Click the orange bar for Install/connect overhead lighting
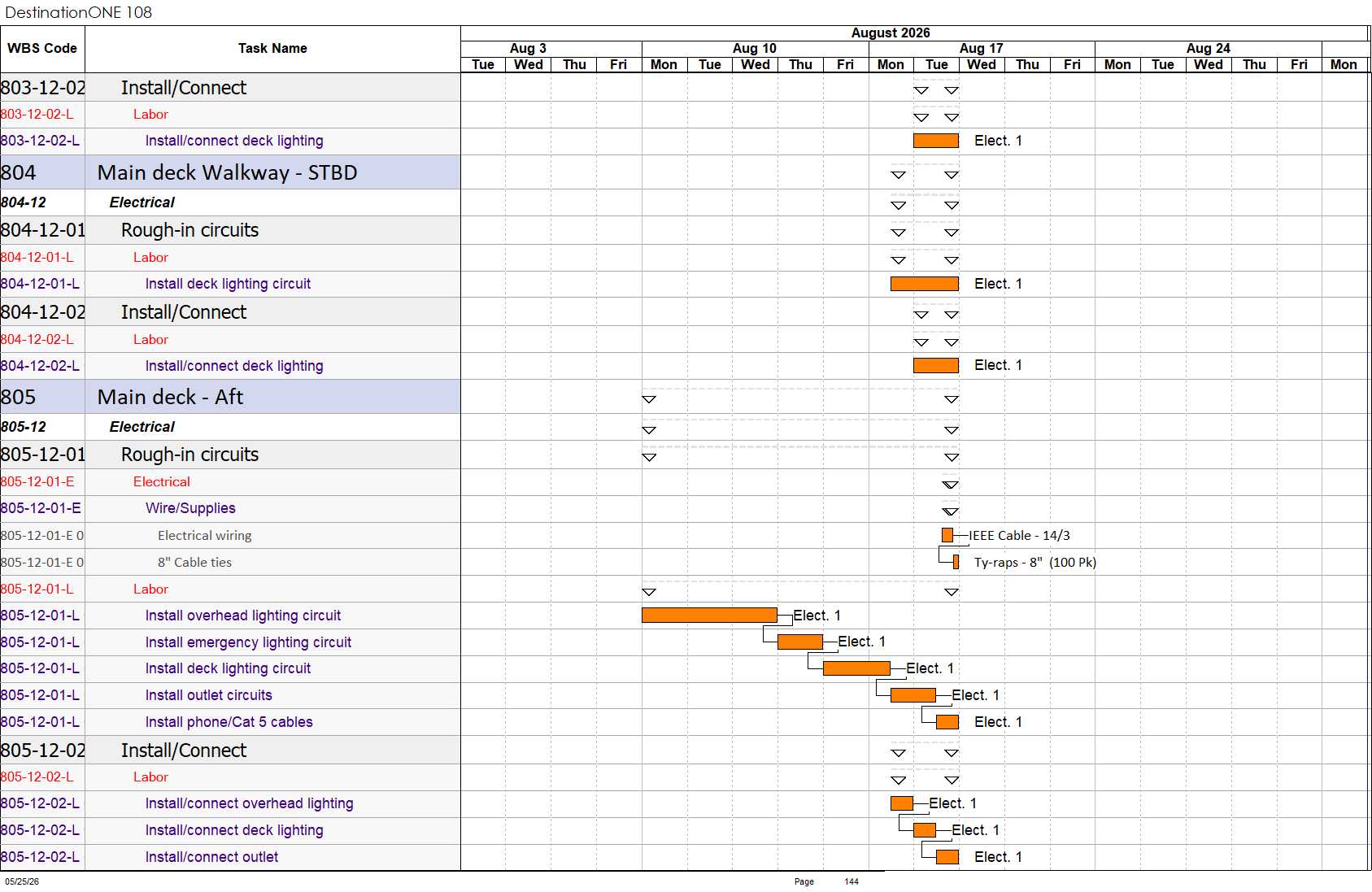The height and width of the screenshot is (892, 1372). [x=902, y=803]
